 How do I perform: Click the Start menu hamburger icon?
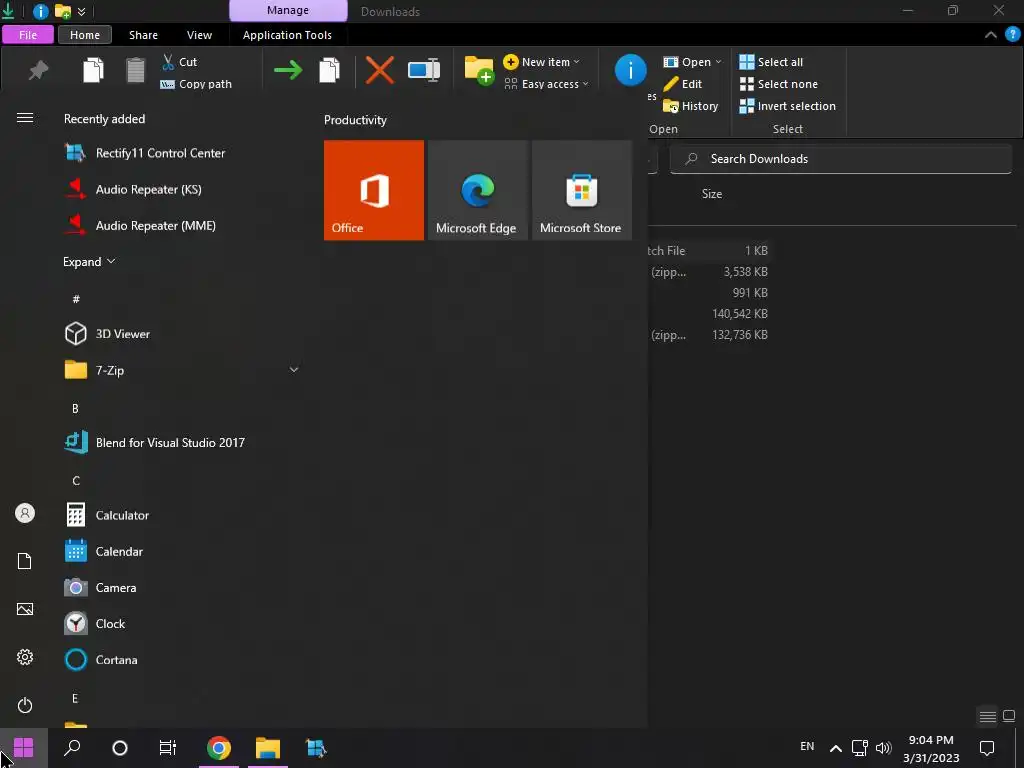click(25, 118)
